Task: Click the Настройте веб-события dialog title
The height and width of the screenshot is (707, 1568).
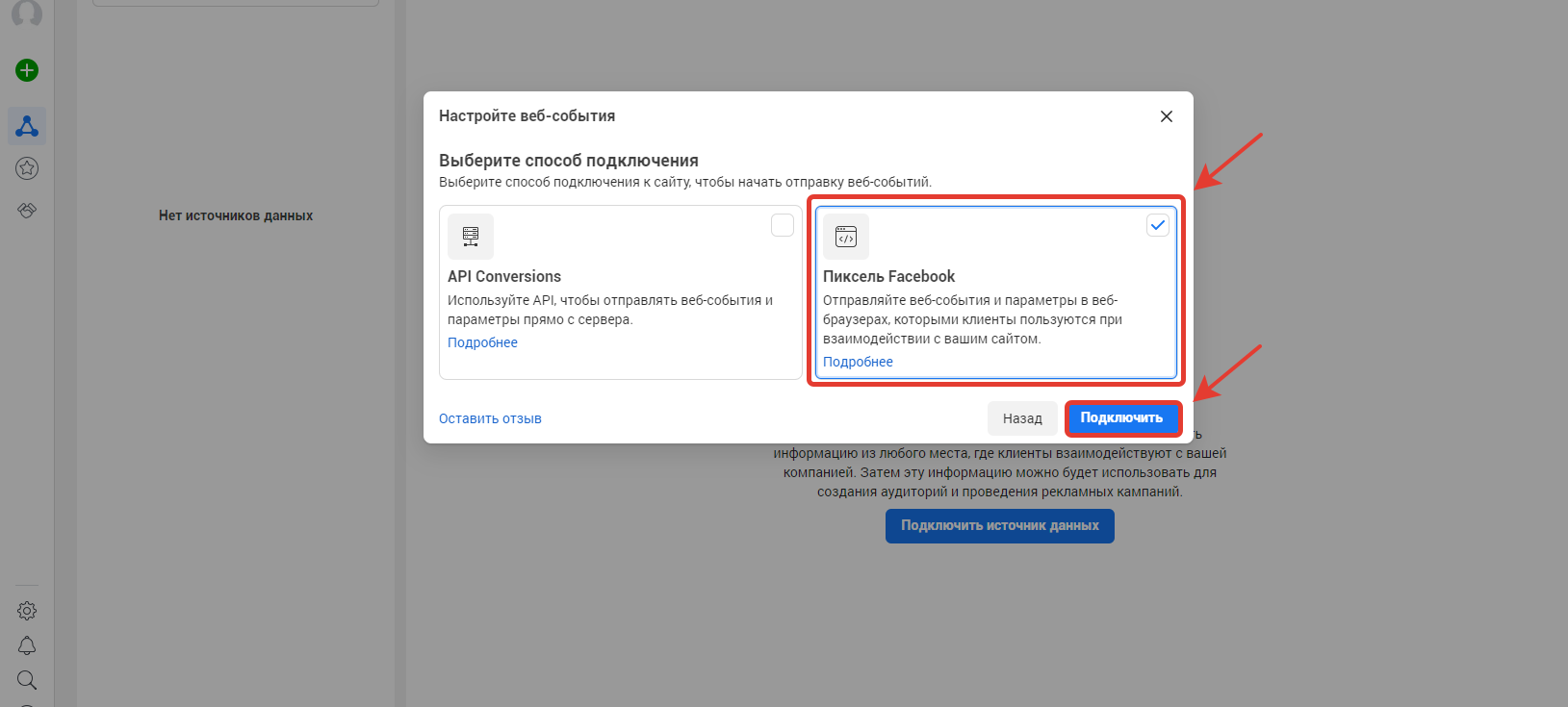Action: pos(527,115)
